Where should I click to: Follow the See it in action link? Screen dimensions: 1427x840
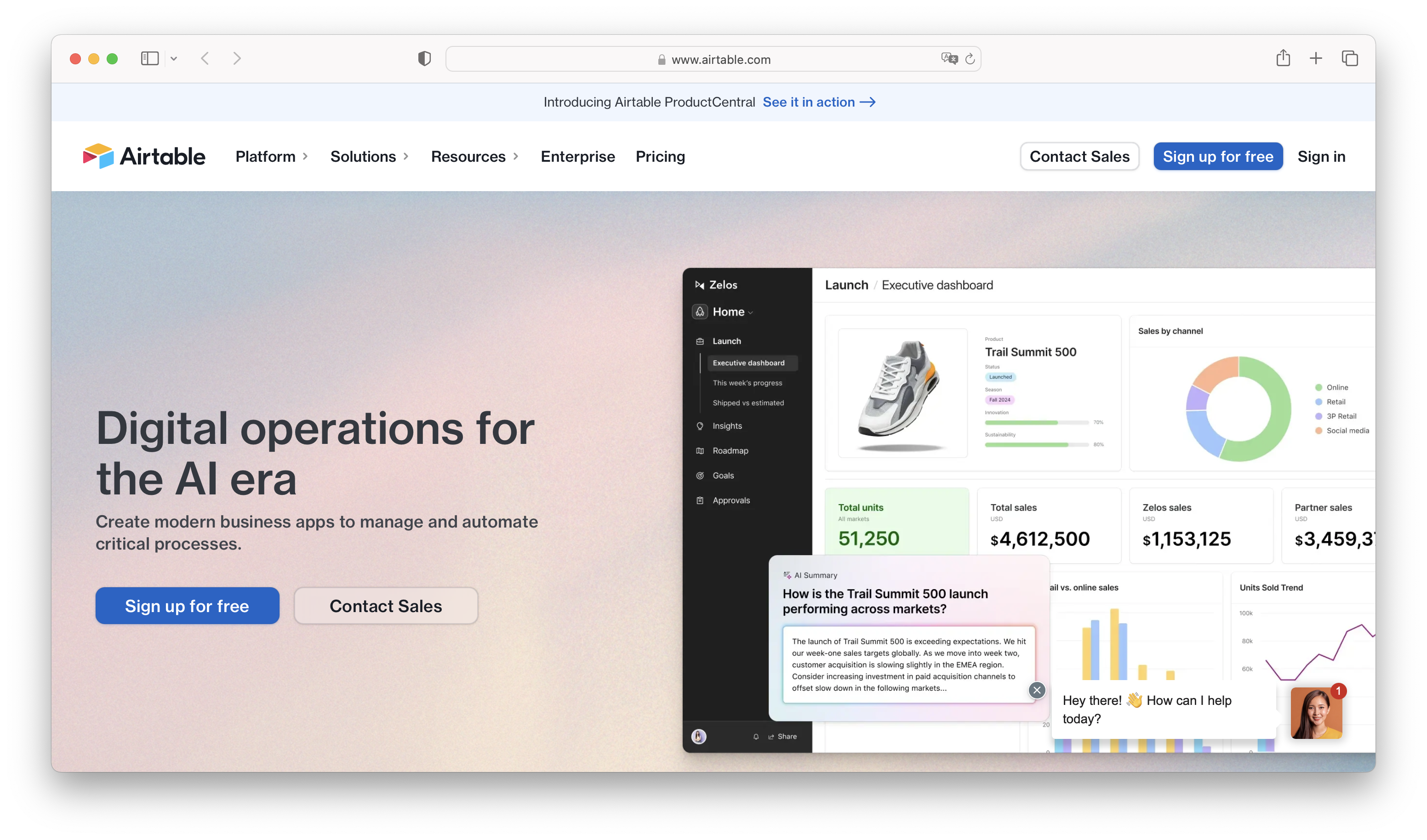pos(819,102)
